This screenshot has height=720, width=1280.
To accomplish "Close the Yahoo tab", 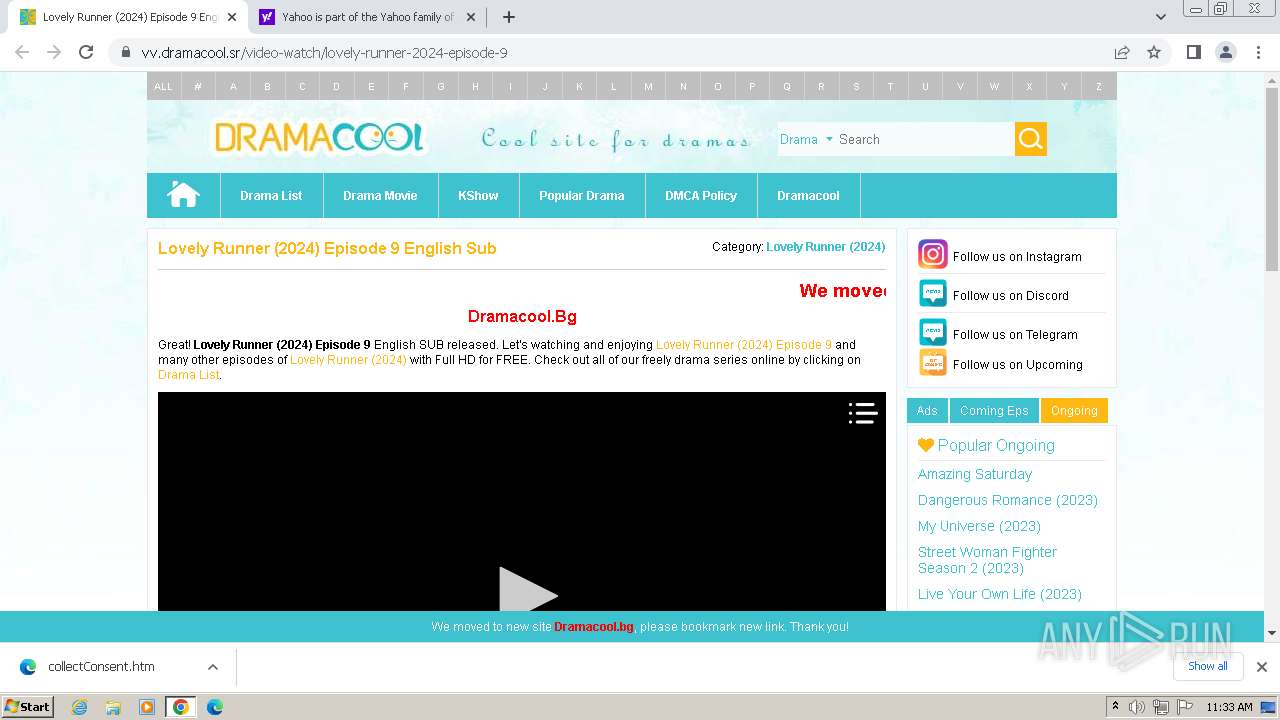I will [x=471, y=17].
